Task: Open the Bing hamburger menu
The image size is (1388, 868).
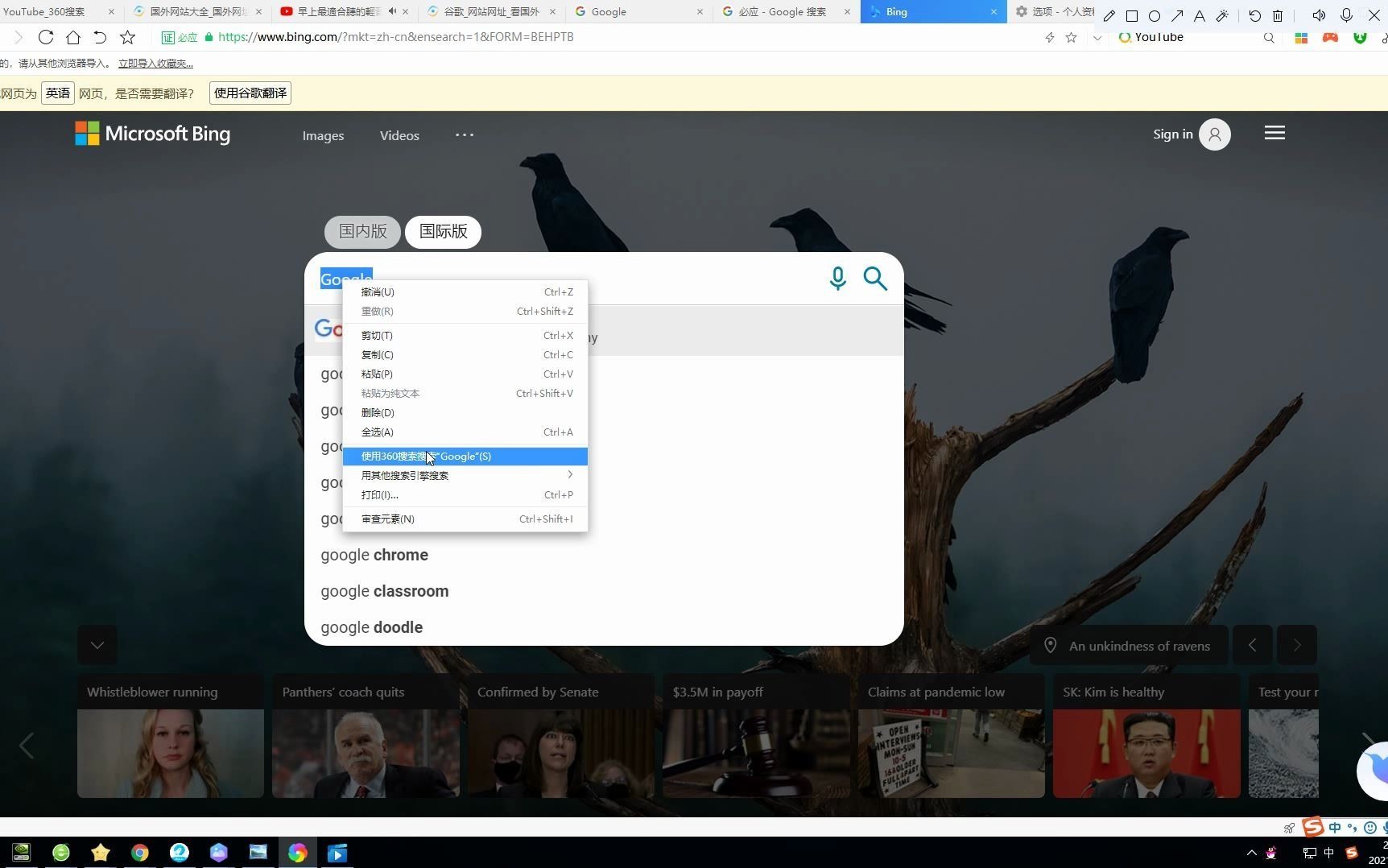Action: pos(1274,133)
